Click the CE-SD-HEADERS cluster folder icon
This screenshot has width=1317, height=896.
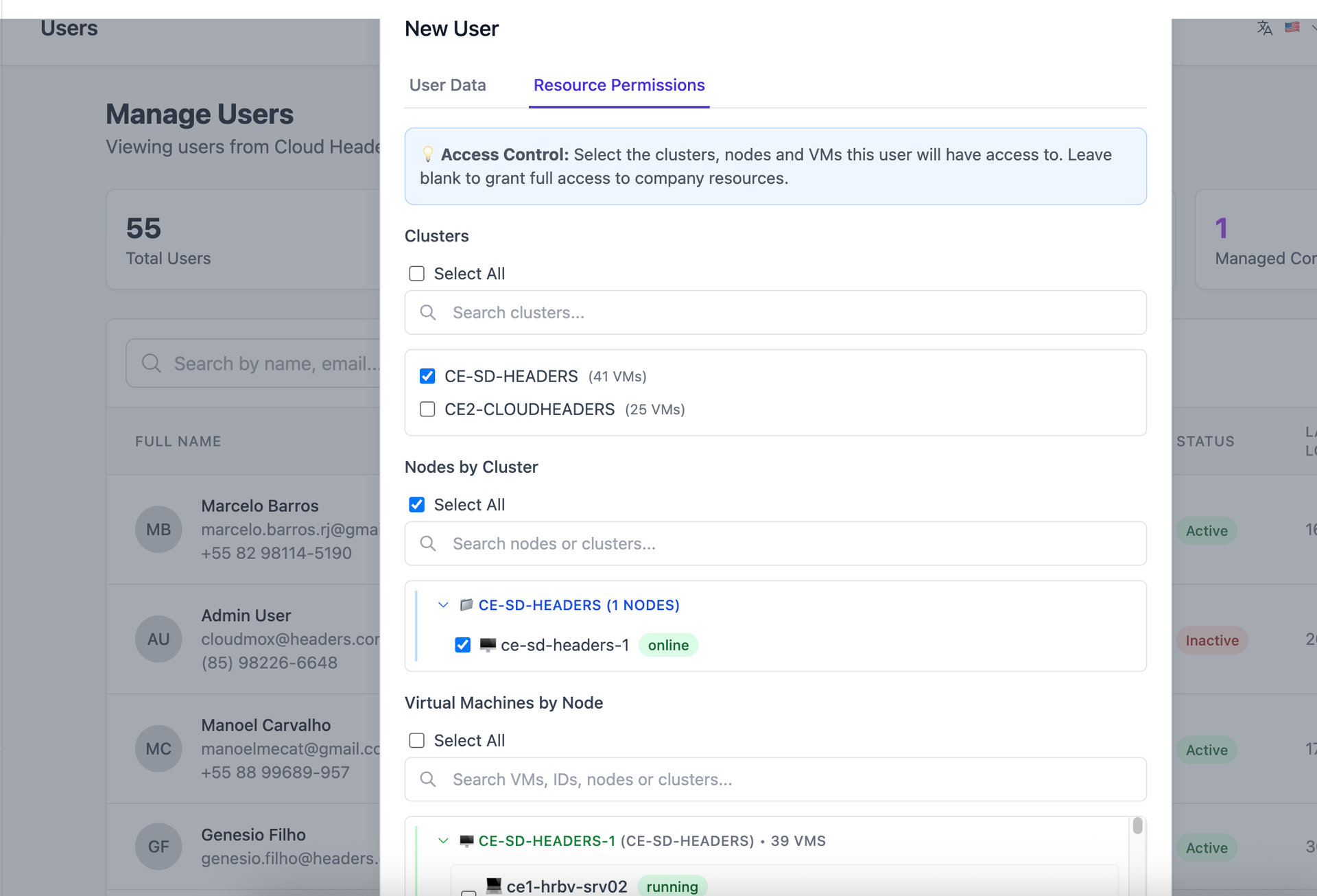[x=466, y=605]
